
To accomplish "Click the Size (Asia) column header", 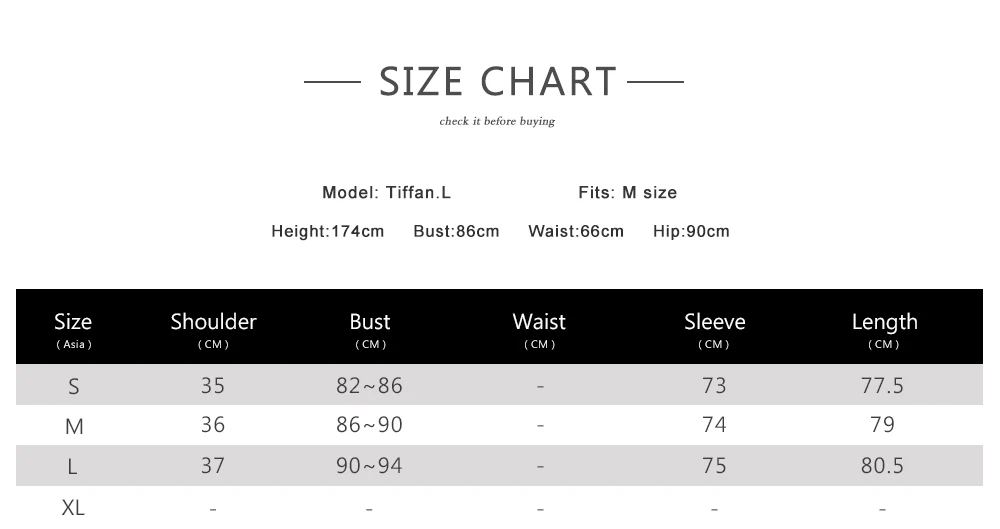I will 73,329.
